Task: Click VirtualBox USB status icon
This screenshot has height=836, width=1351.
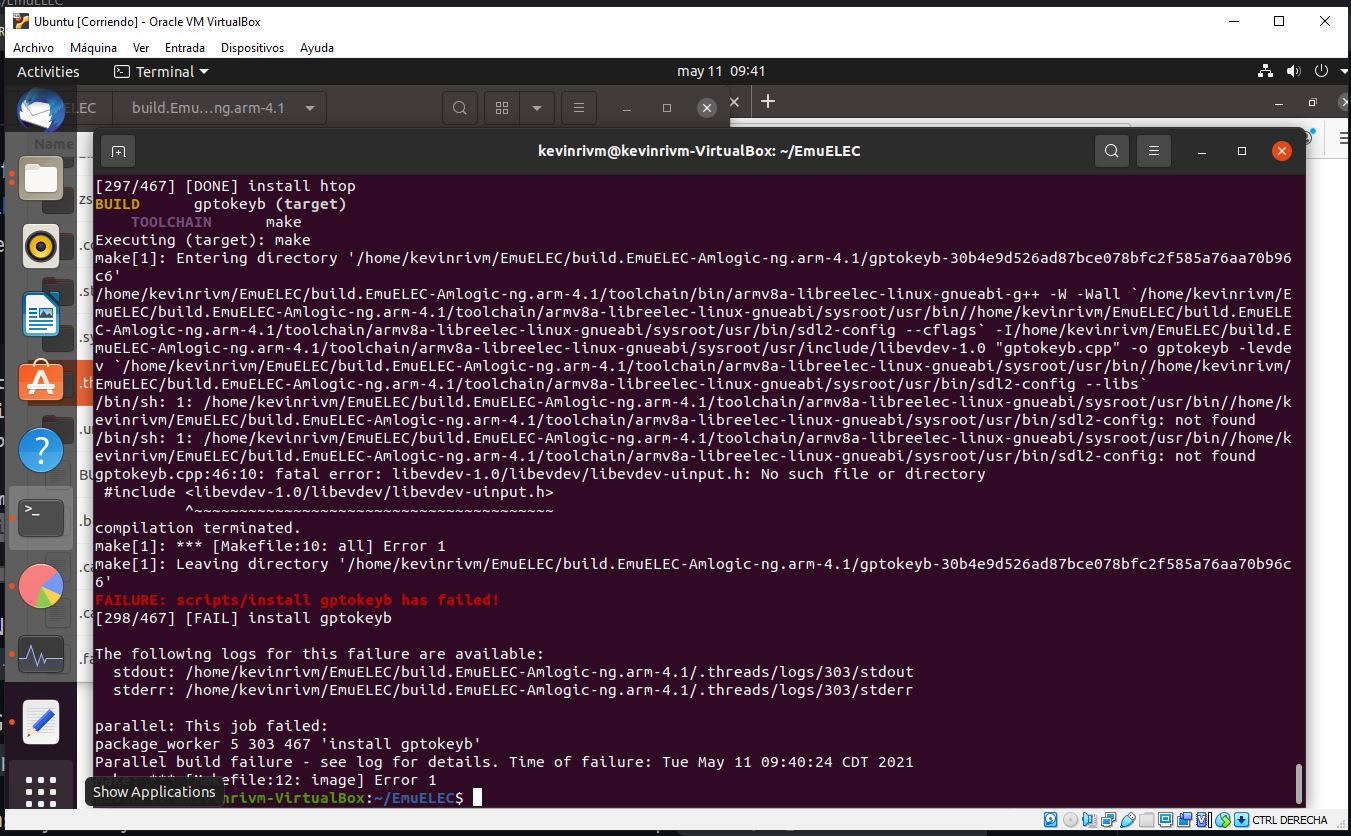Action: [1127, 820]
